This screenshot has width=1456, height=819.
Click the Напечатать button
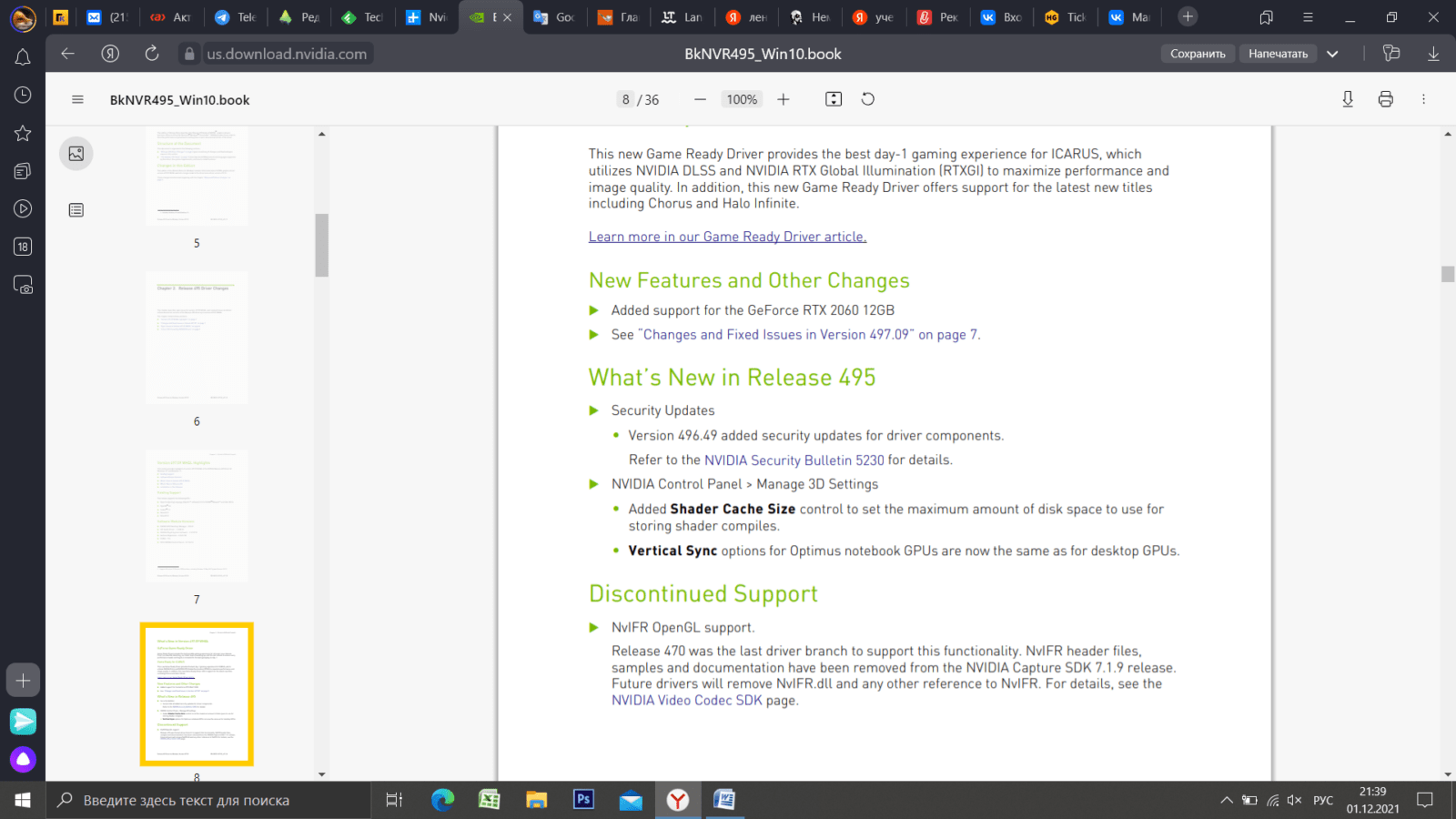(x=1278, y=54)
